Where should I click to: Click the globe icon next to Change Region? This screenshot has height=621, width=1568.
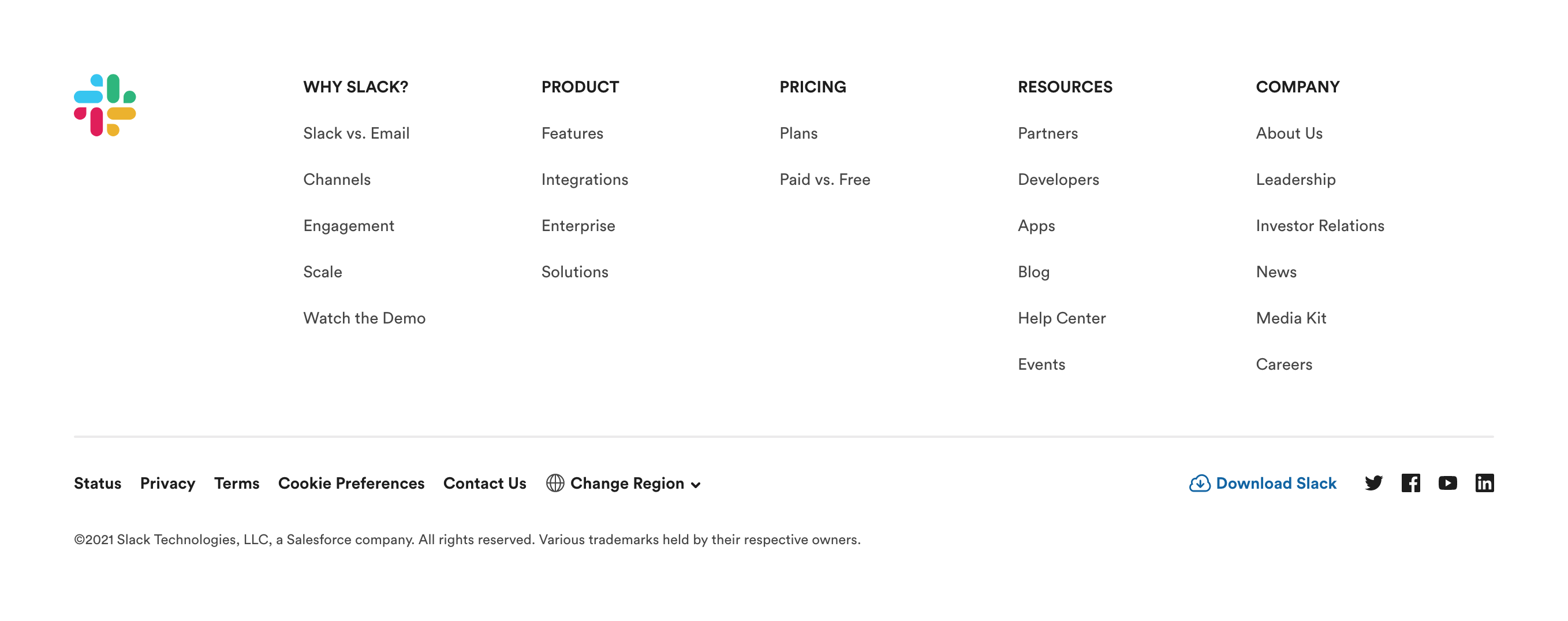point(555,483)
